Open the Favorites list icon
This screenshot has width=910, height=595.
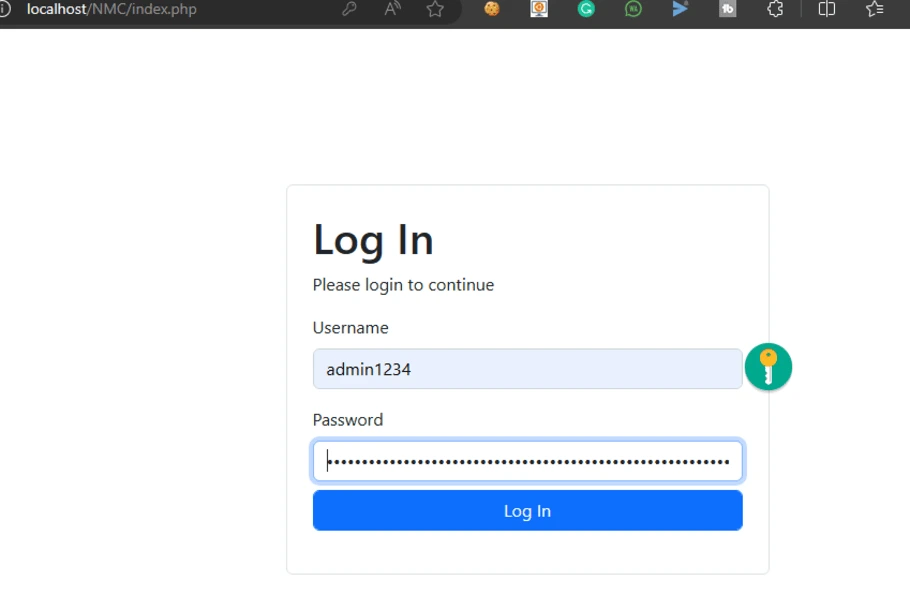coord(874,10)
